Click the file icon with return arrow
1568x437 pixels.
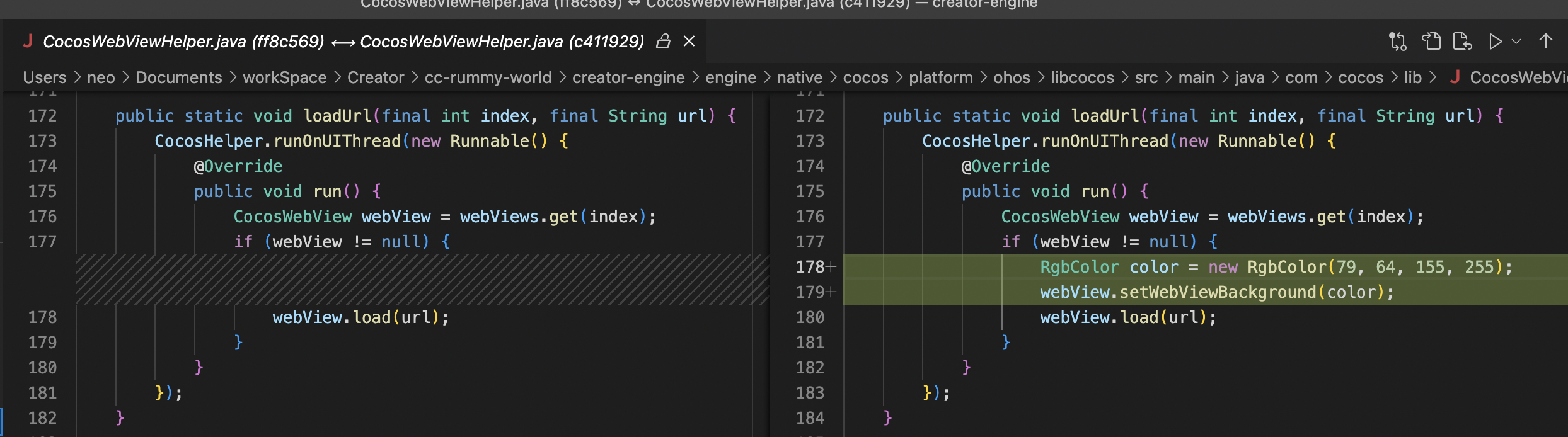coord(1462,42)
